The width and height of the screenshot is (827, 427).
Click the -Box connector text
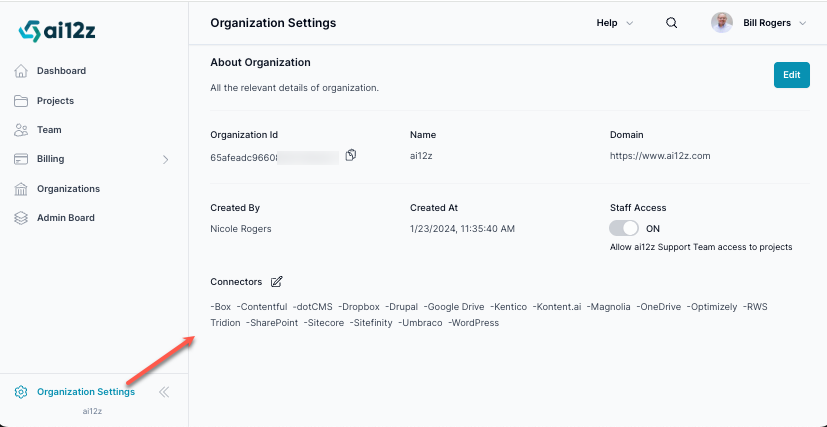pyautogui.click(x=220, y=307)
